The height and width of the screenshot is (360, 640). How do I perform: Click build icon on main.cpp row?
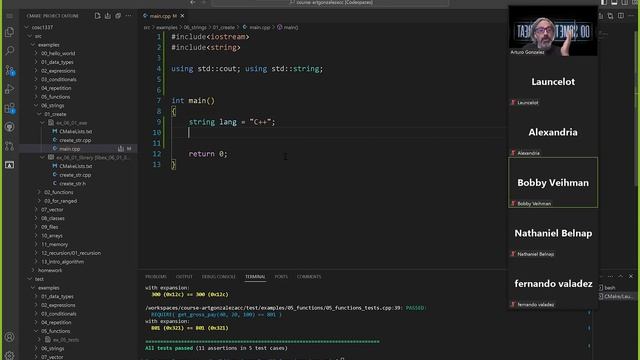121,149
